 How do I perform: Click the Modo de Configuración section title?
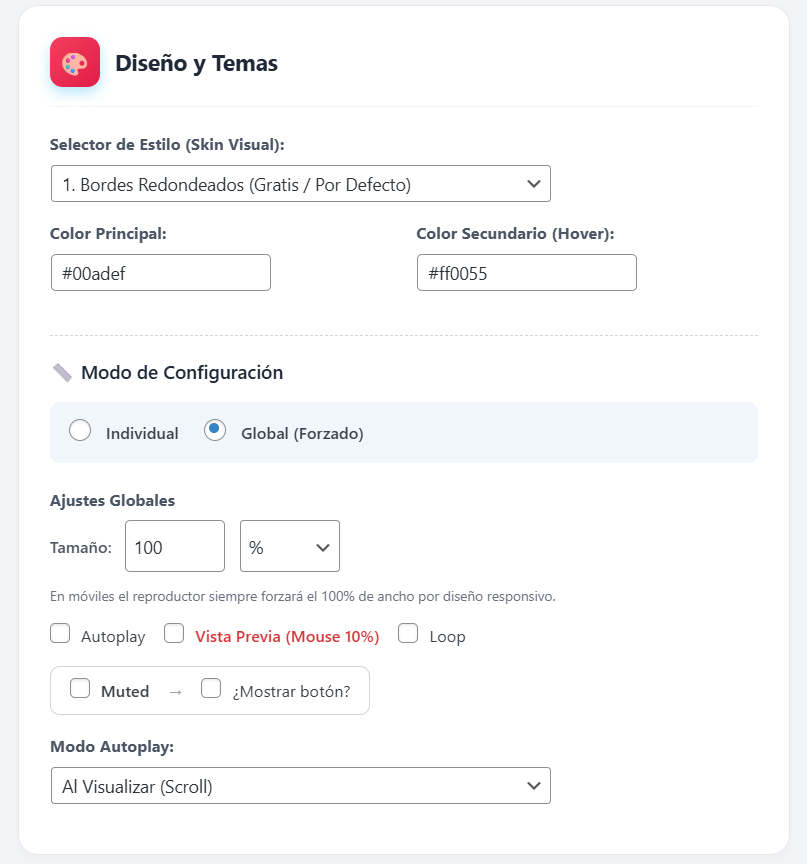(182, 373)
